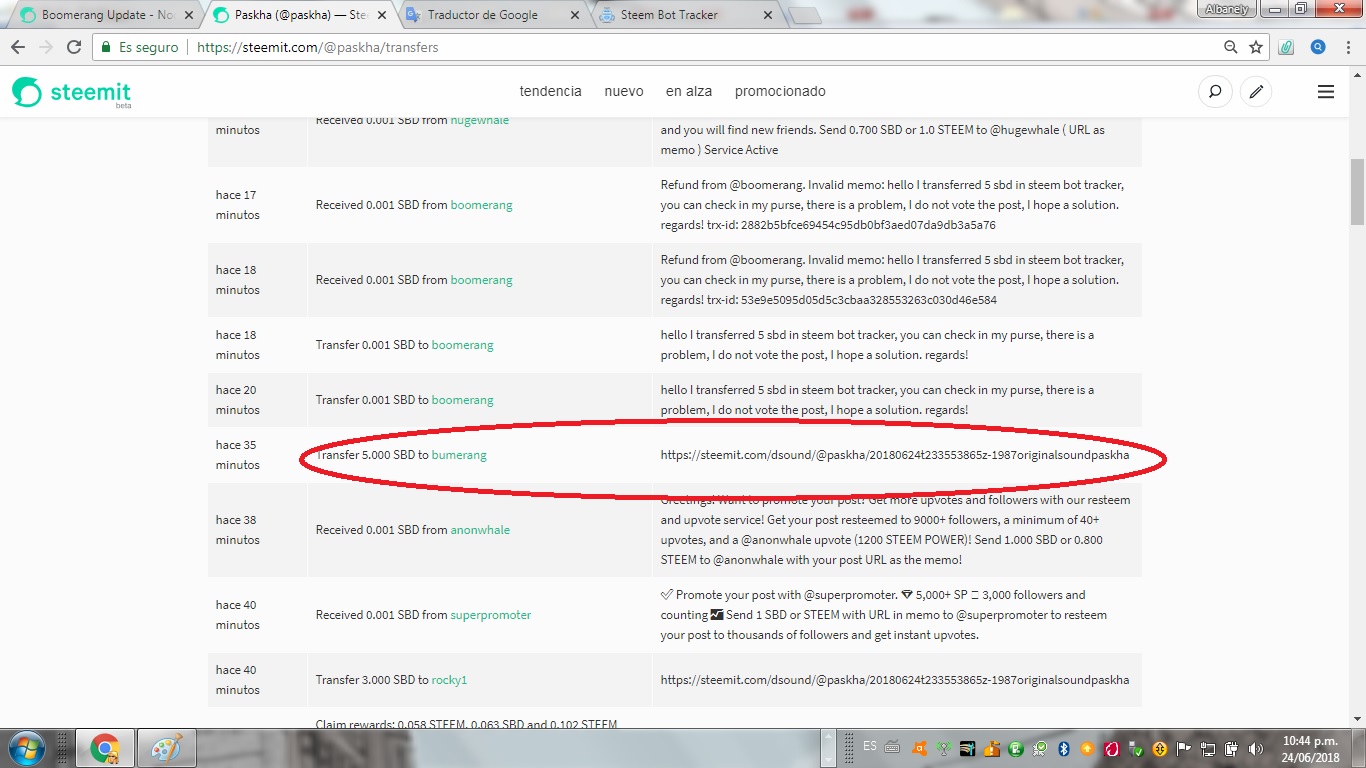Close the Steem Bot Tracker tab
This screenshot has width=1366, height=768.
pos(768,15)
